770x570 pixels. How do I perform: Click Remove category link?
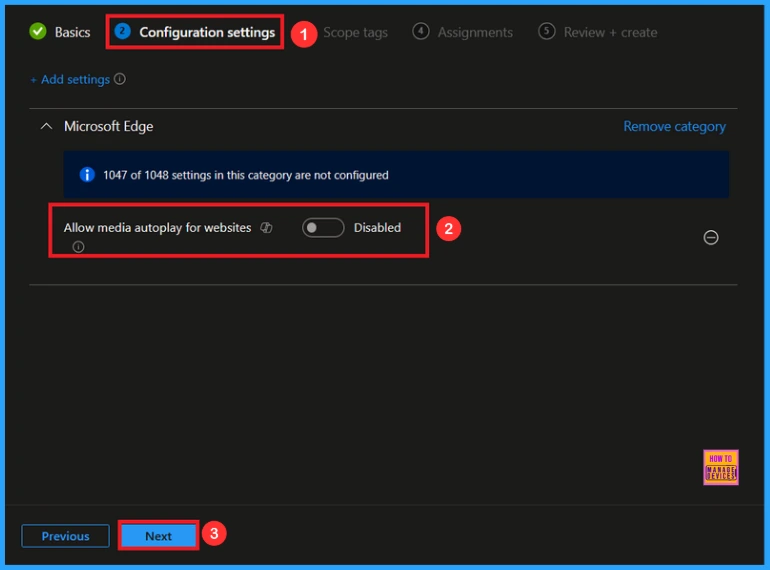click(674, 127)
